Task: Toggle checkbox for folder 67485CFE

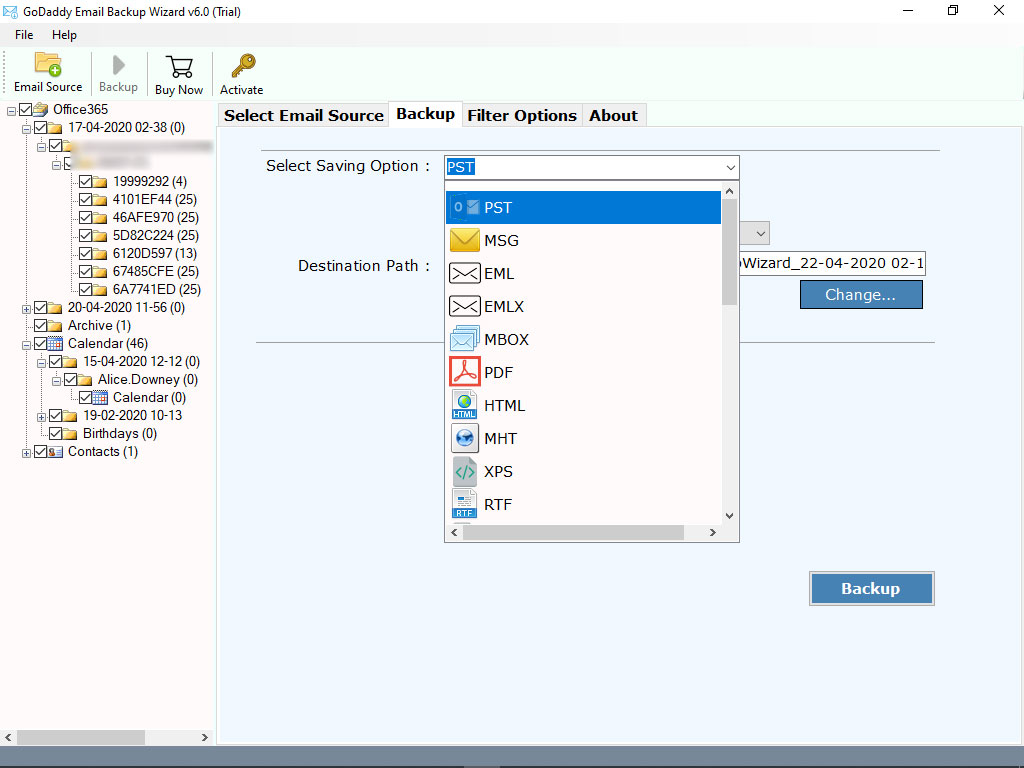Action: (x=85, y=271)
